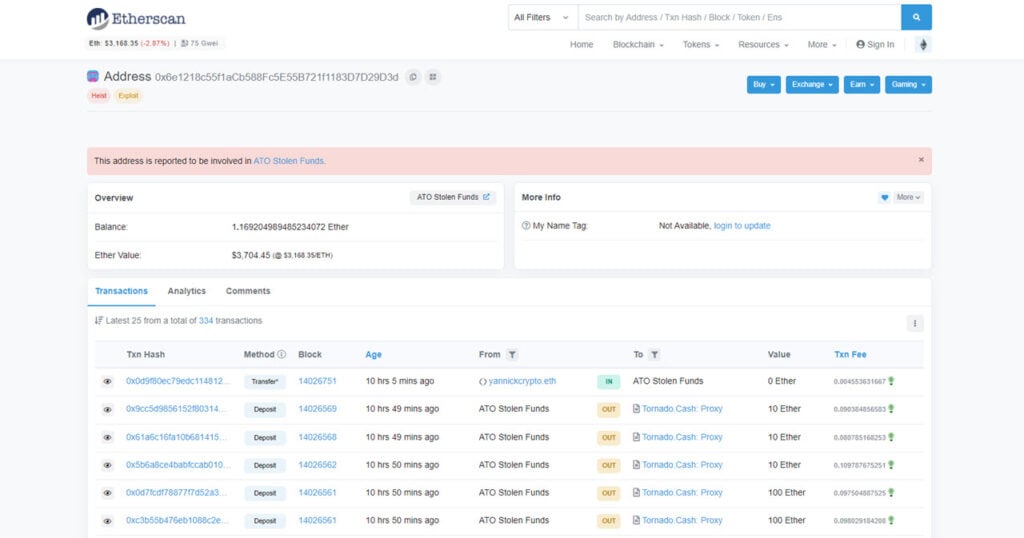Click the Heist tag label

click(99, 95)
